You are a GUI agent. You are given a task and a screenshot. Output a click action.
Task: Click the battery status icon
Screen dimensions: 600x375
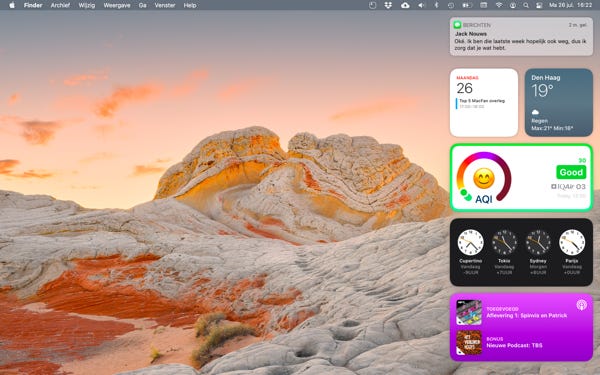467,5
